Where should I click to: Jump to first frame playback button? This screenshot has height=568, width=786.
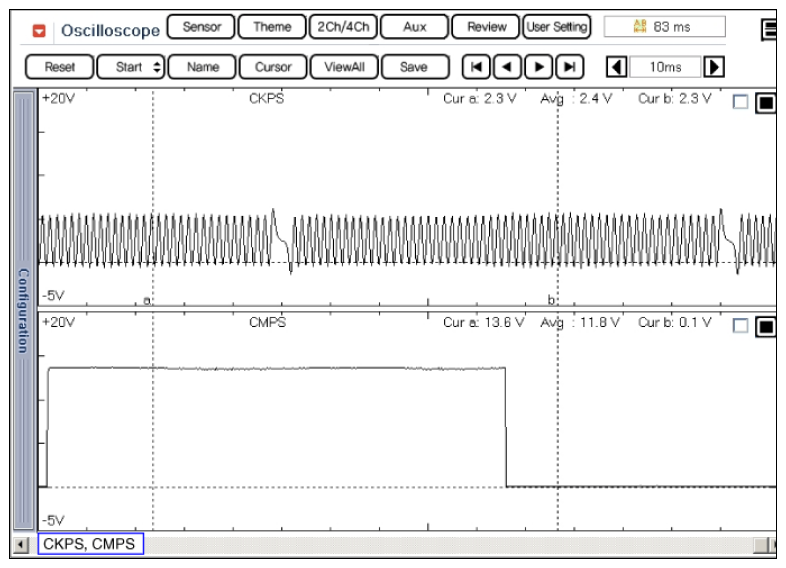(x=477, y=67)
